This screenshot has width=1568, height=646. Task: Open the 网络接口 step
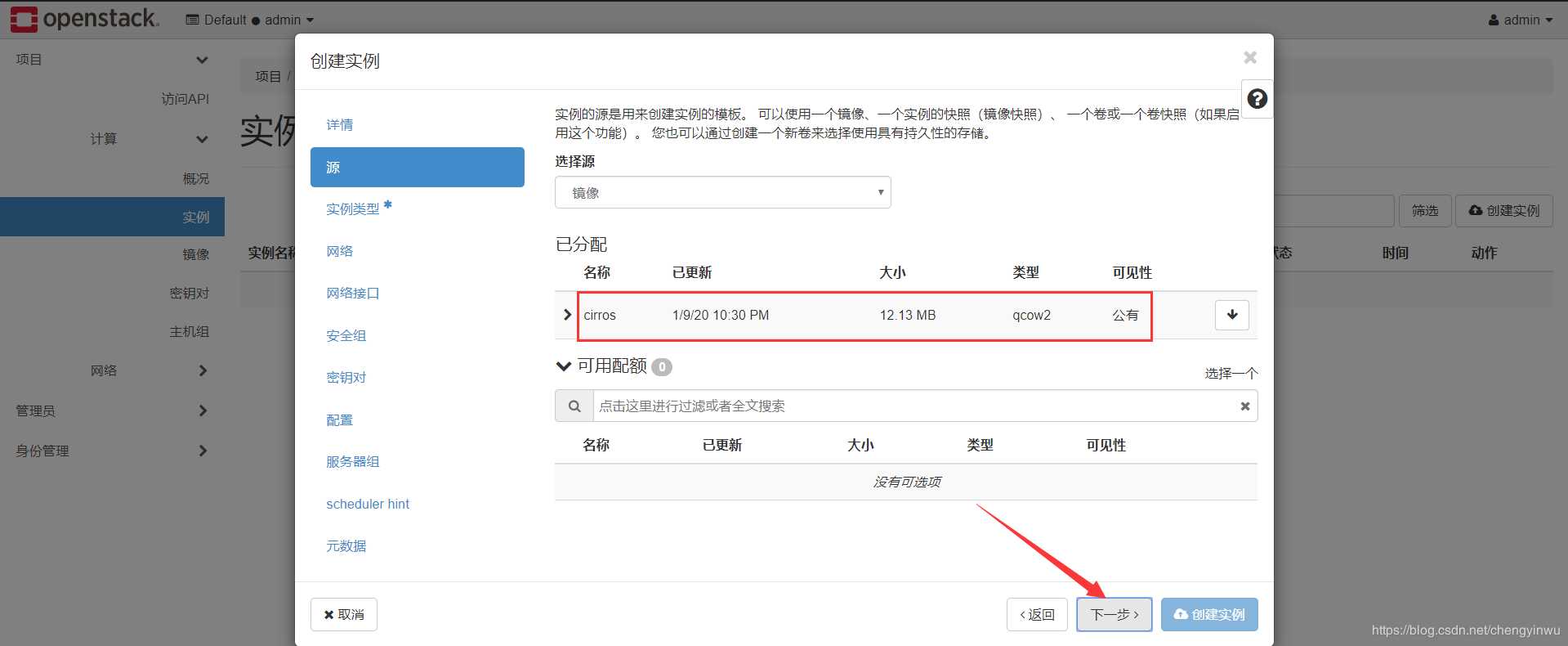(353, 293)
